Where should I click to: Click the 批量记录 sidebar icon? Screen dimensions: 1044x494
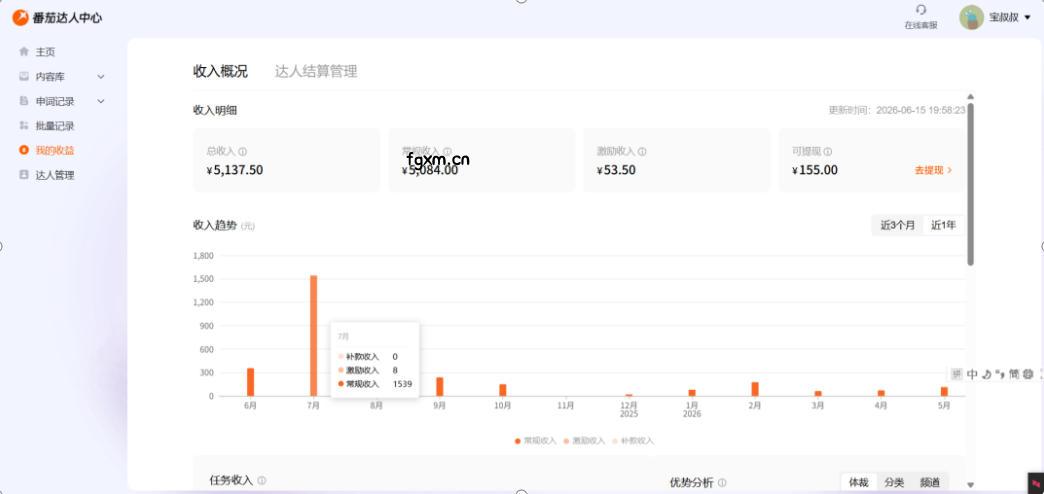(x=24, y=126)
